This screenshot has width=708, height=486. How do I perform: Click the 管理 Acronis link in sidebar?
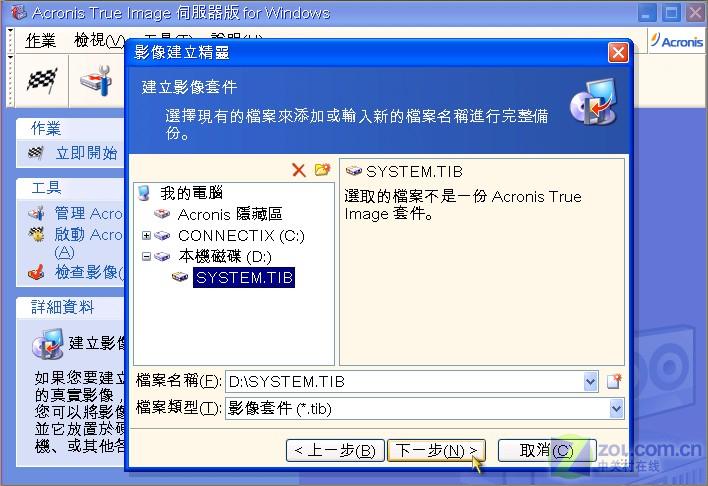[x=88, y=213]
